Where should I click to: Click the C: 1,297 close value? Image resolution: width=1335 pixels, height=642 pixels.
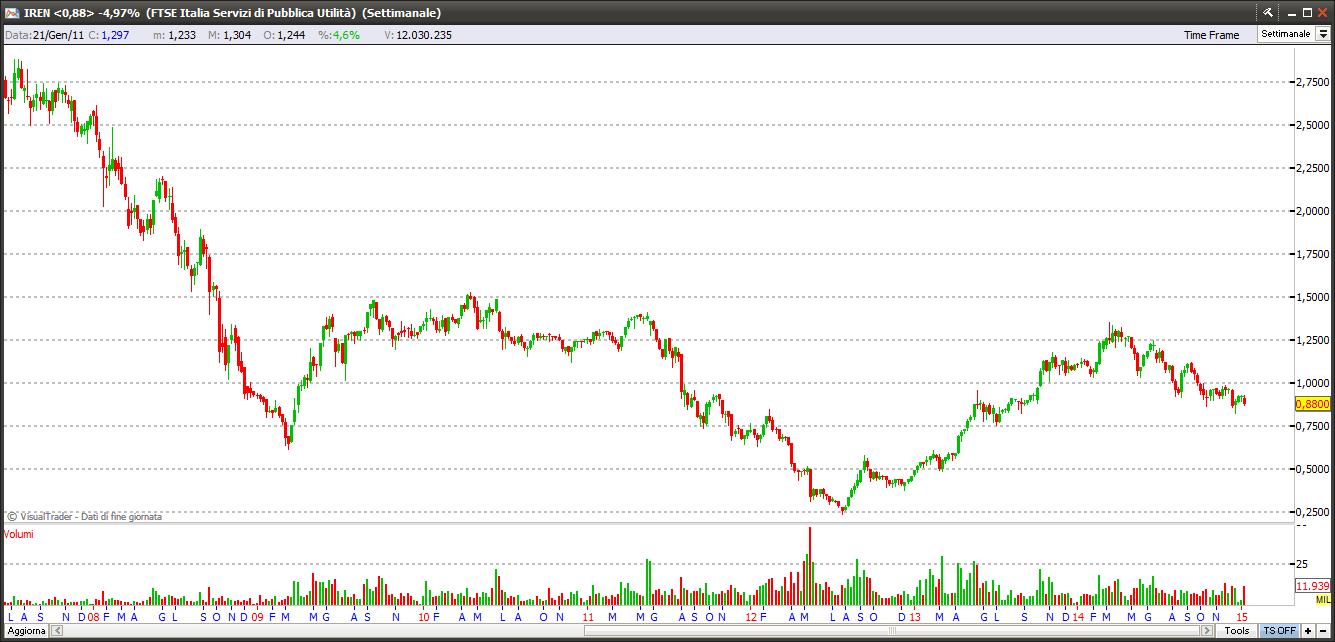[108, 35]
